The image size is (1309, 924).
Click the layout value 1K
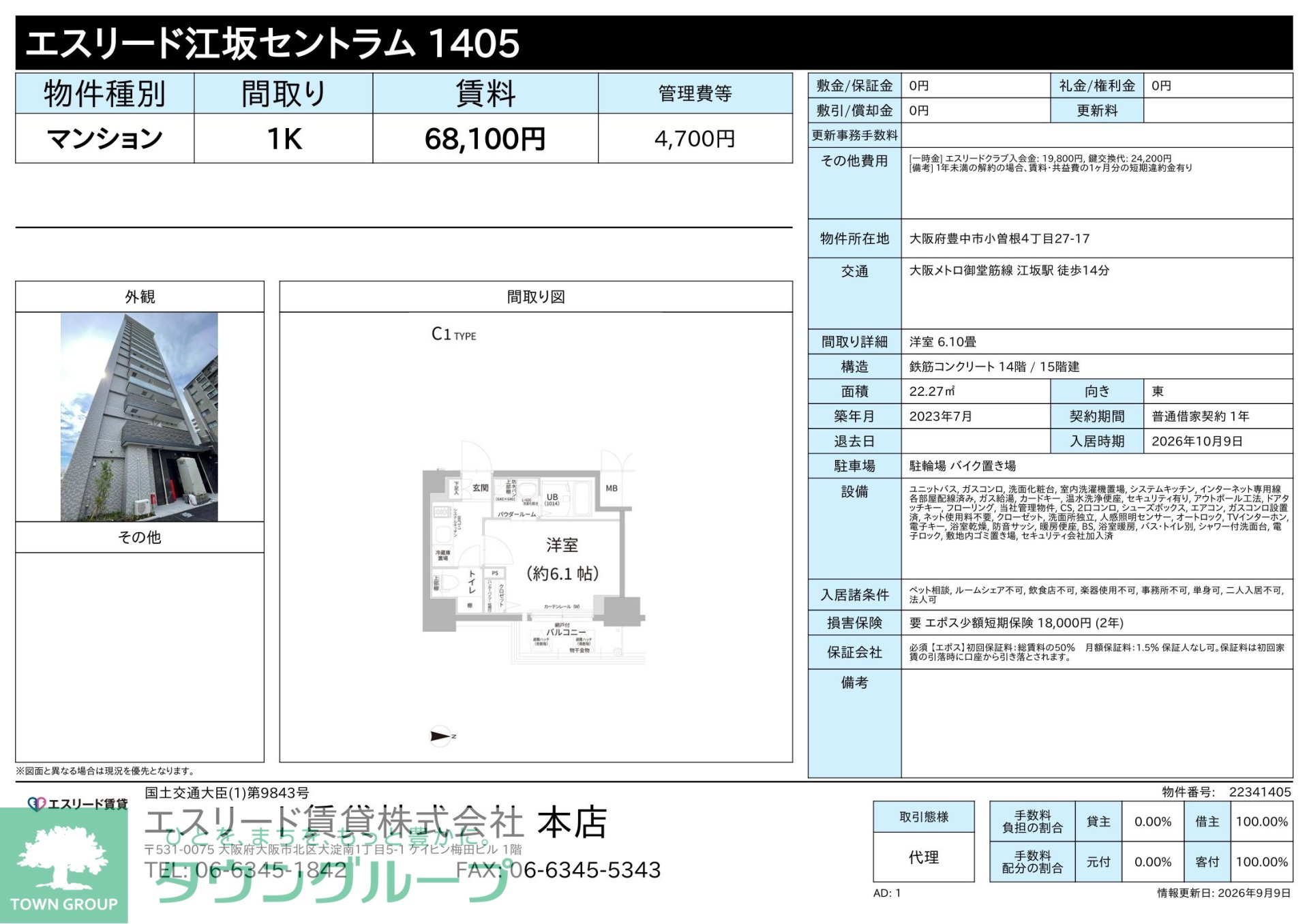(284, 139)
